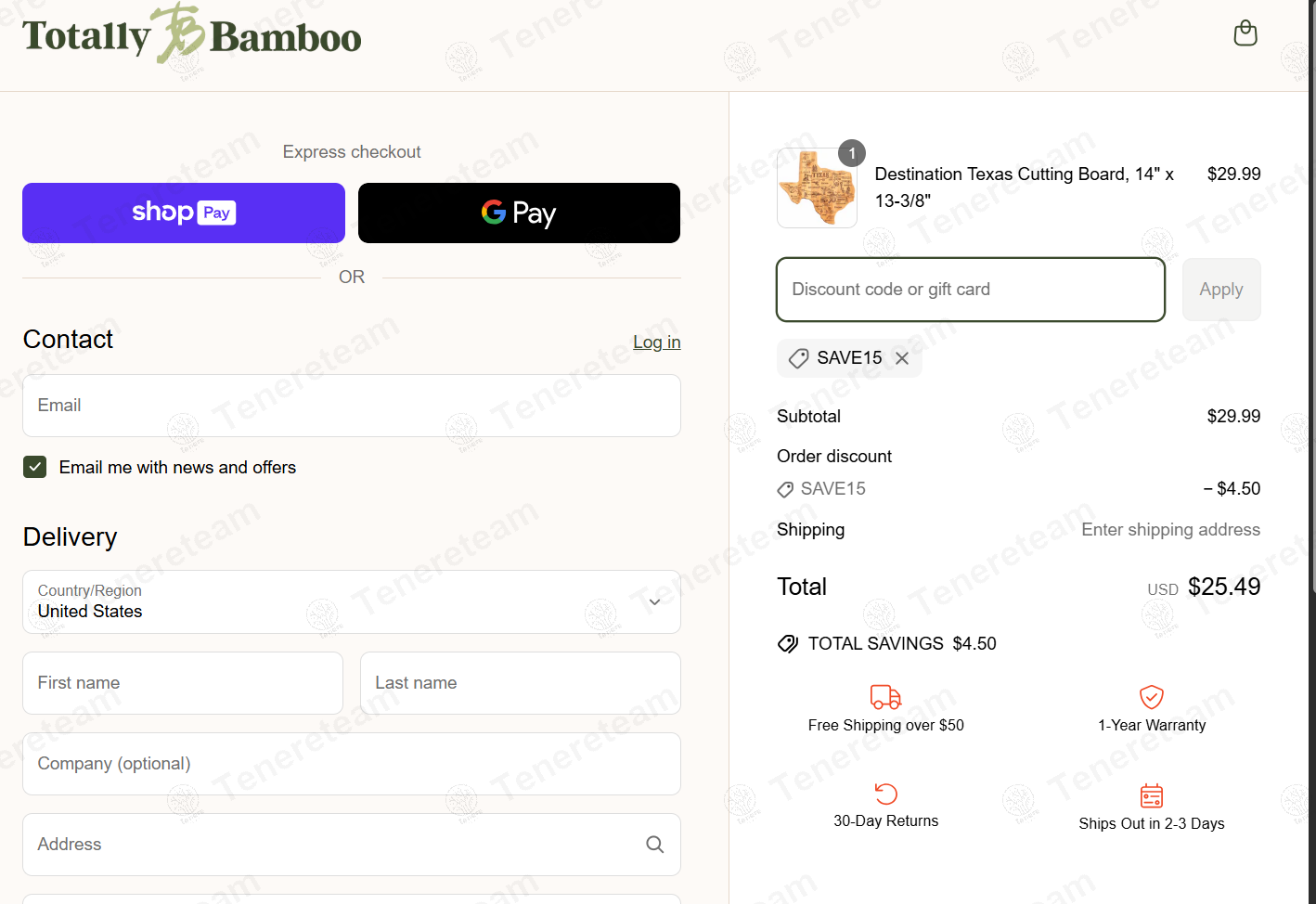Click the Ships Out calendar icon
Viewport: 1316px width, 904px height.
click(1151, 795)
